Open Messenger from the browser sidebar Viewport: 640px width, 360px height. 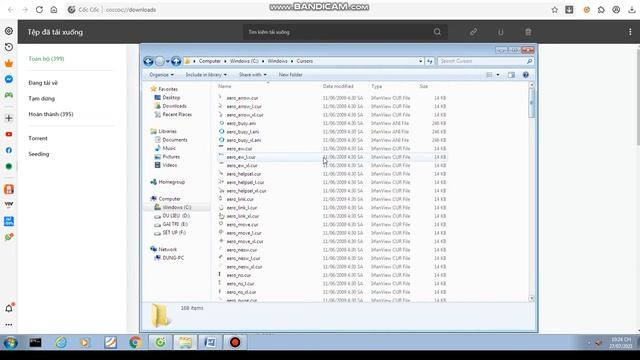pyautogui.click(x=9, y=79)
